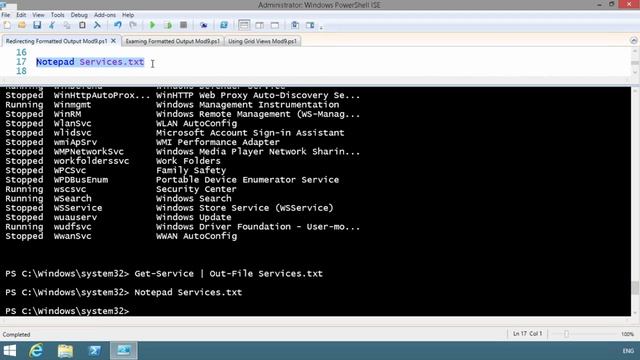
Task: Click the ENG language indicator in the taskbar
Action: click(628, 351)
